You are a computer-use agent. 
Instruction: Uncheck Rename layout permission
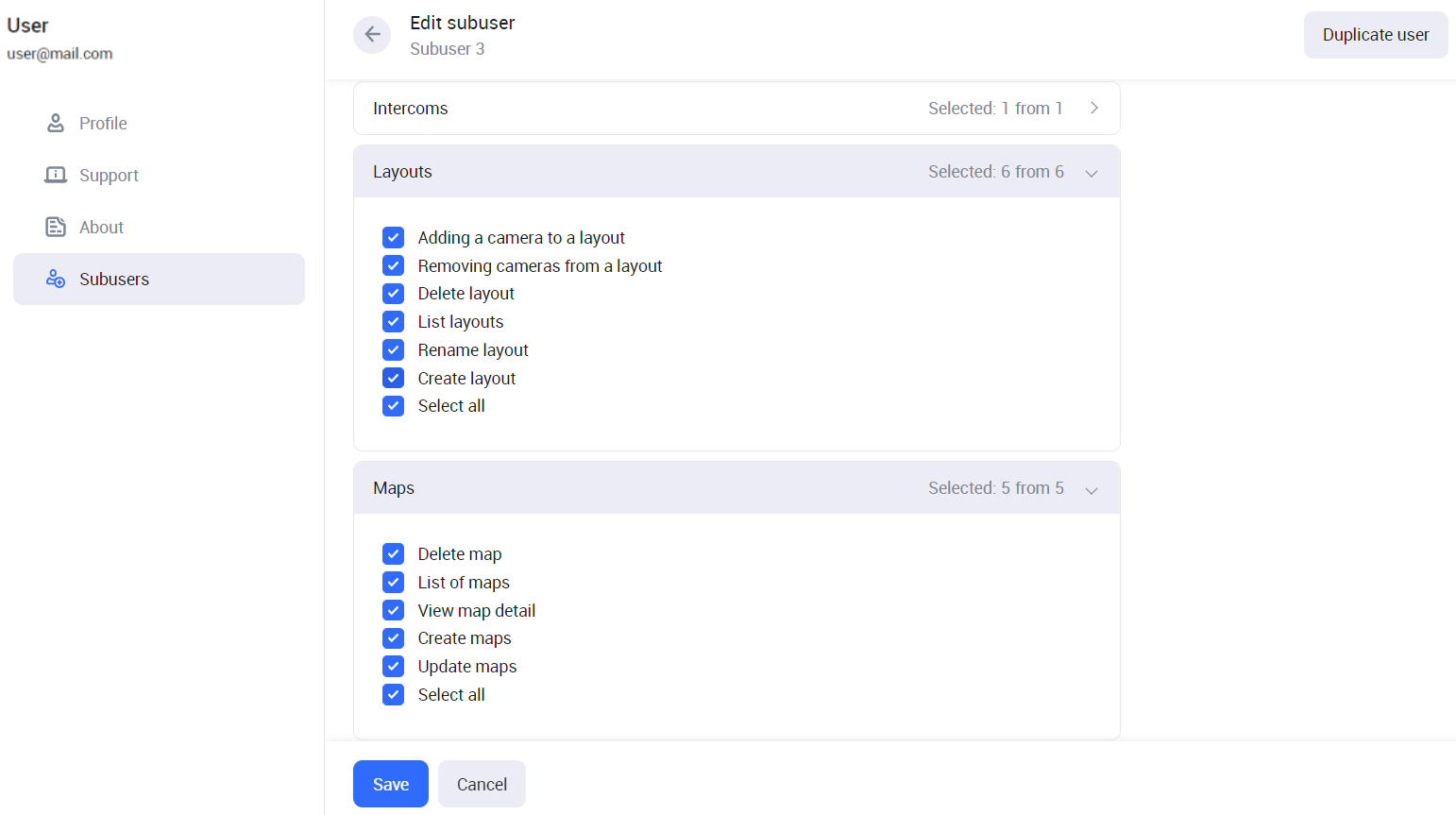tap(394, 350)
